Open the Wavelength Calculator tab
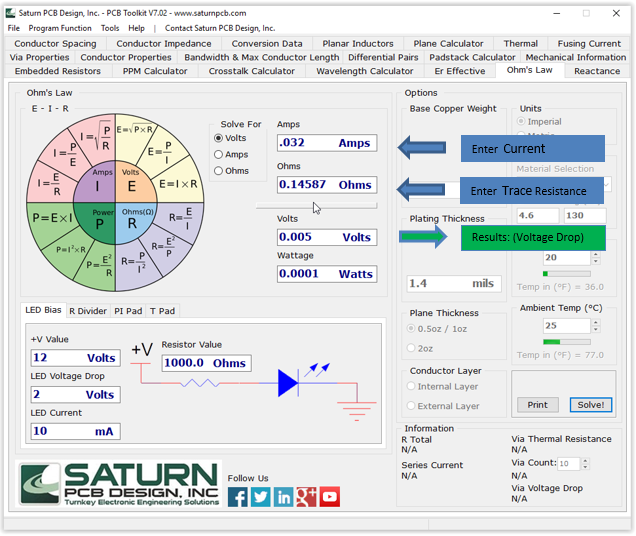The width and height of the screenshot is (636, 536). point(365,71)
